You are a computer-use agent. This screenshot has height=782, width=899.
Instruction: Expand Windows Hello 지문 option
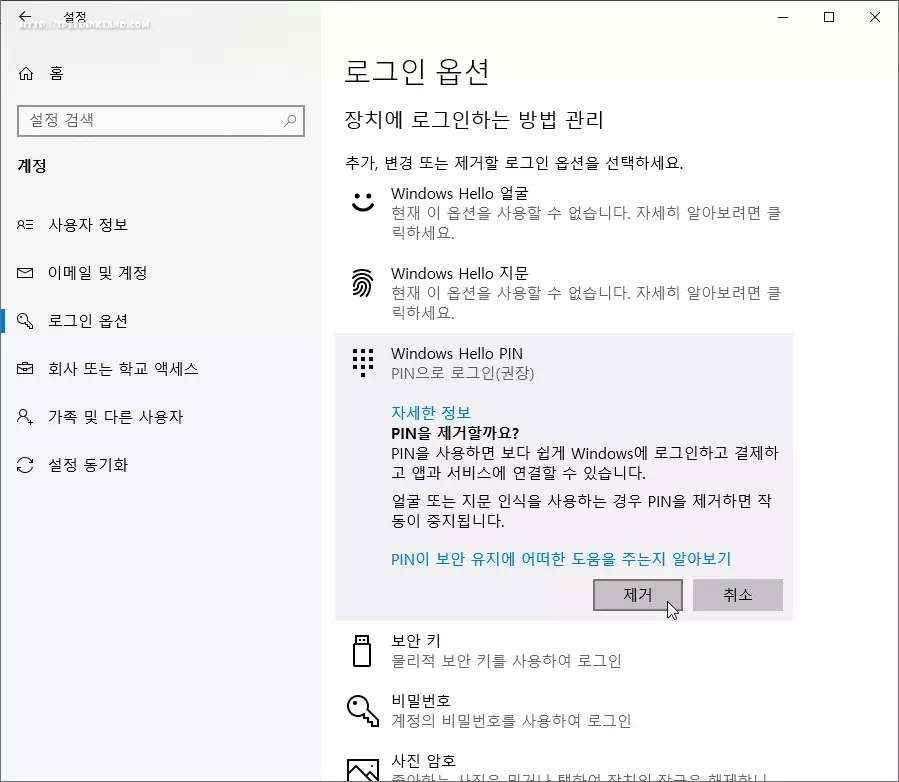pyautogui.click(x=564, y=293)
